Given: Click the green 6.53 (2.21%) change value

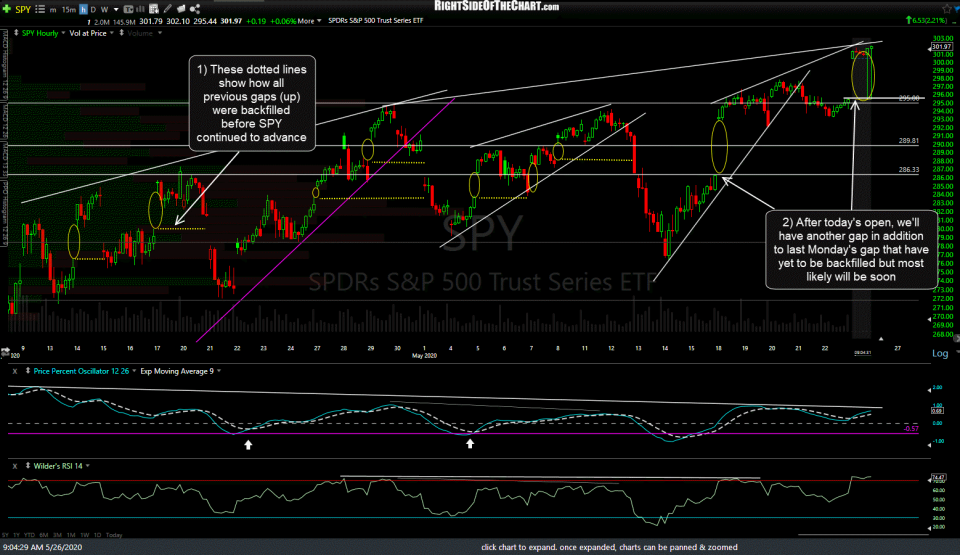Looking at the screenshot, I should pos(926,21).
